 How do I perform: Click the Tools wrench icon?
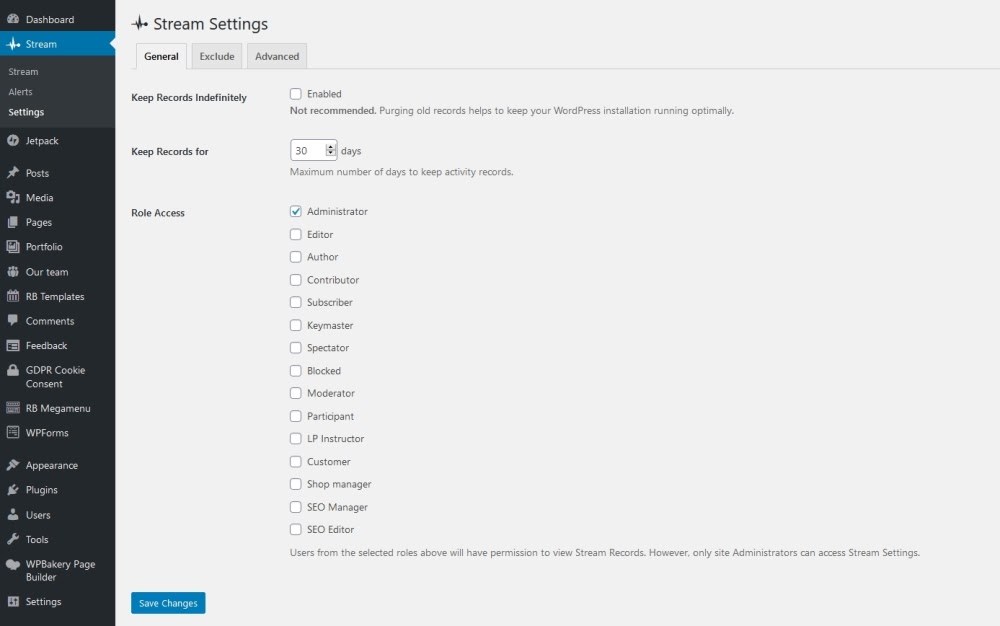tap(13, 539)
